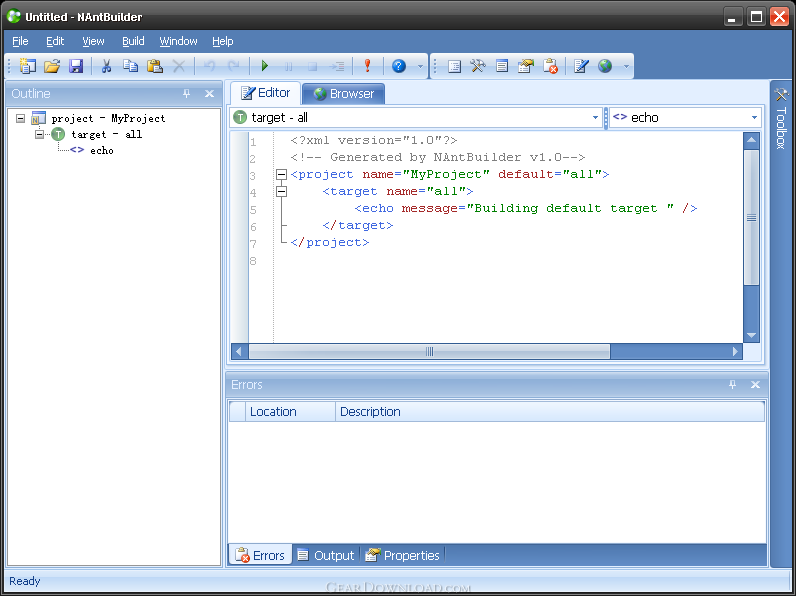Click the editor scroll left arrow
This screenshot has width=796, height=596.
pos(240,351)
